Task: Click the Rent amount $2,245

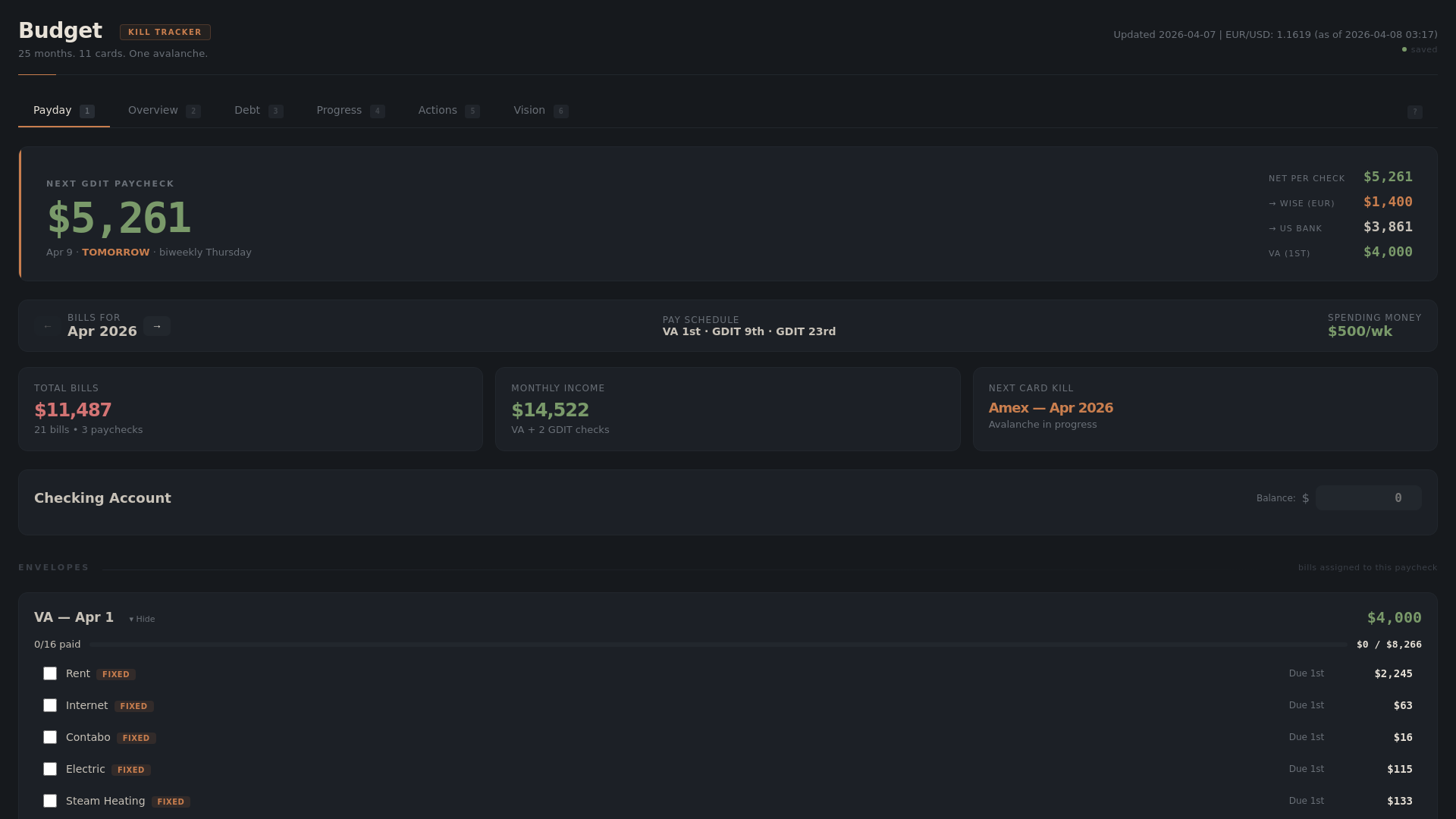Action: (1393, 673)
